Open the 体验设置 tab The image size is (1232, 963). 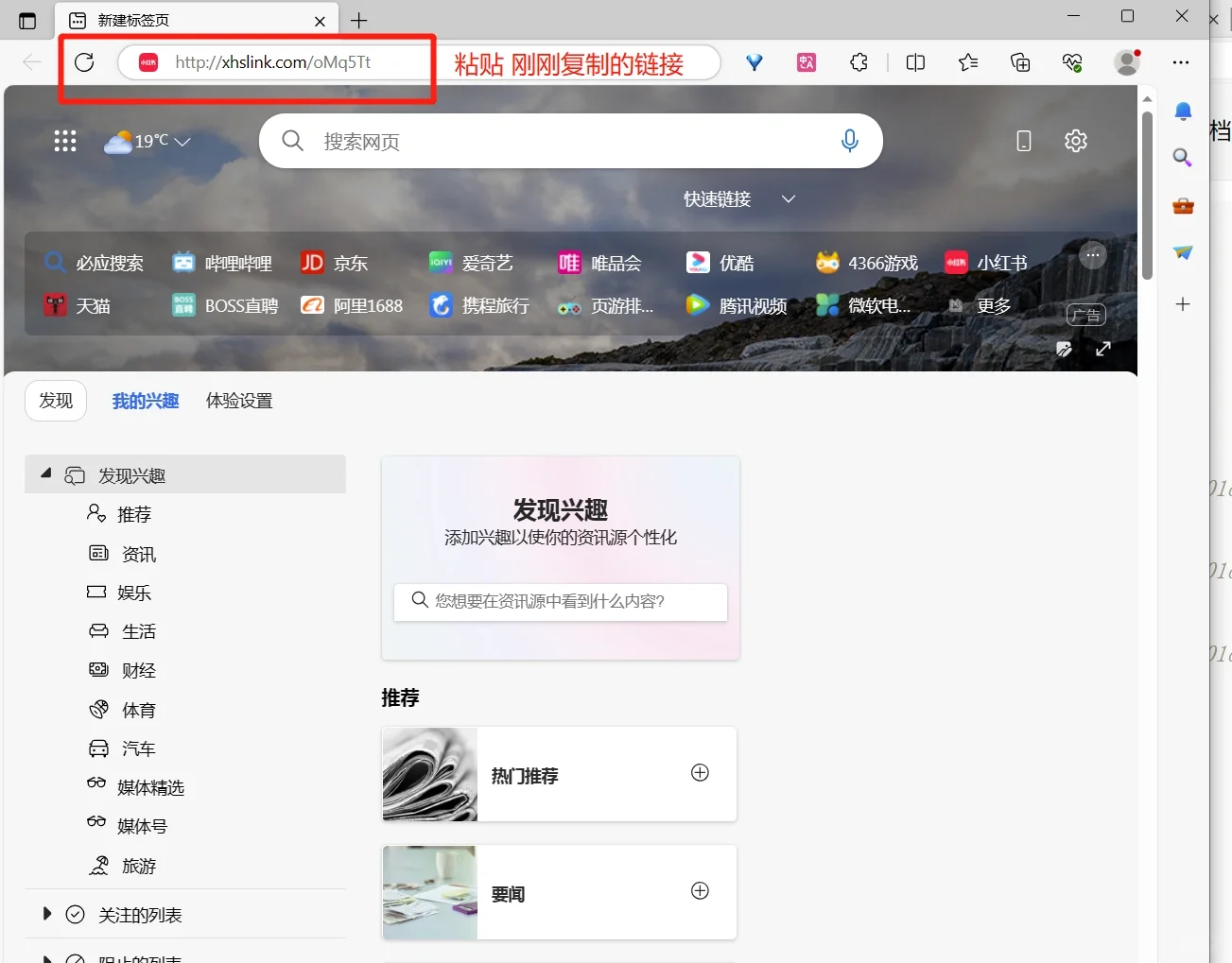[238, 400]
